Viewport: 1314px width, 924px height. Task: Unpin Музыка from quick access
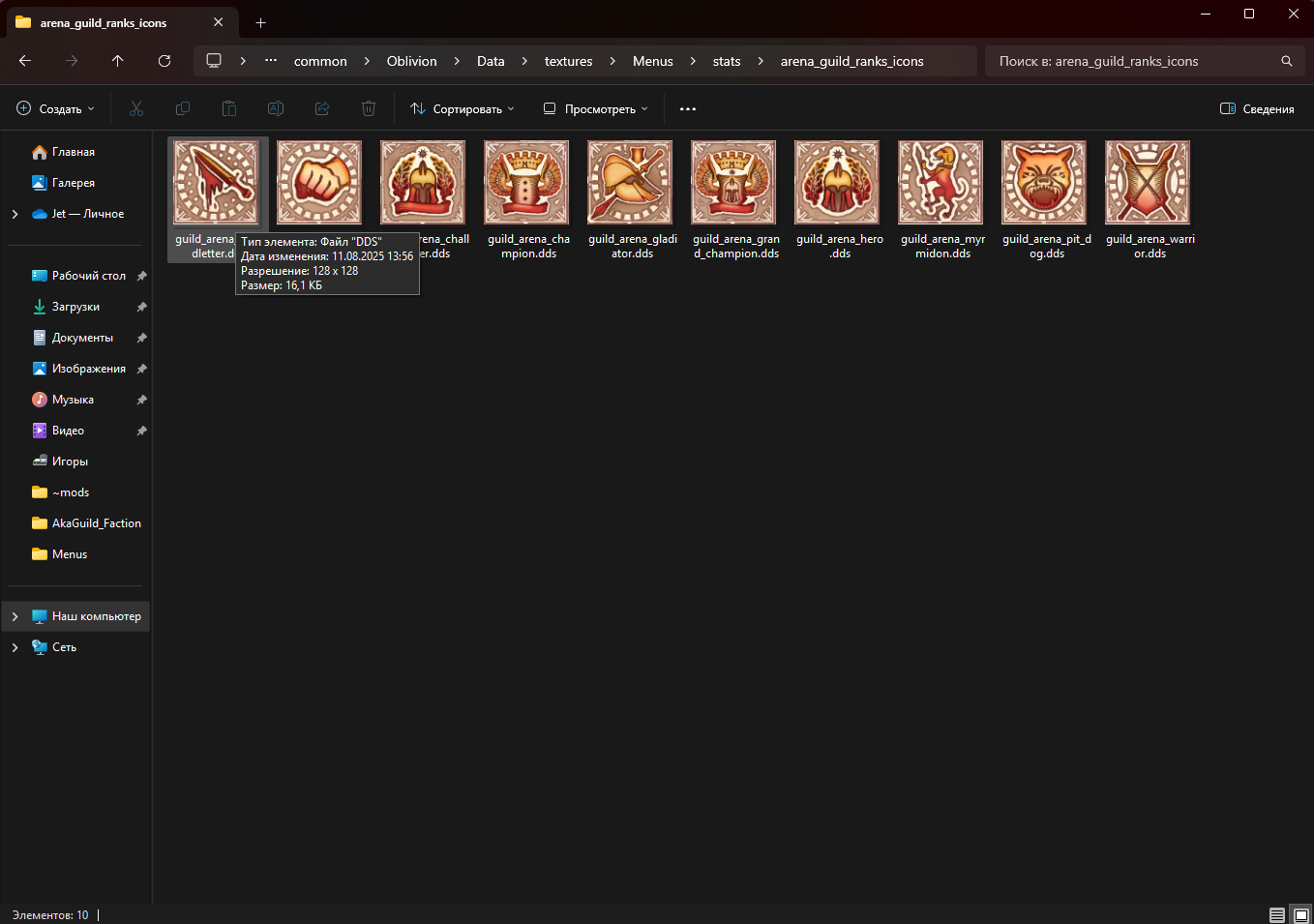141,400
